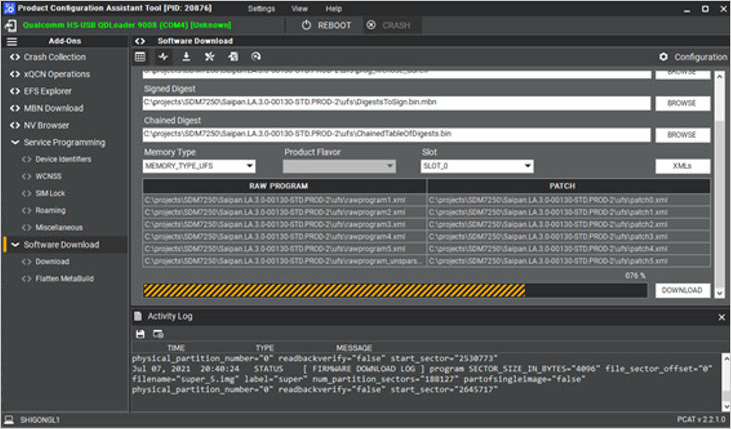This screenshot has width=731, height=429.
Task: Click the PCAT application icon in title bar
Action: click(x=9, y=8)
